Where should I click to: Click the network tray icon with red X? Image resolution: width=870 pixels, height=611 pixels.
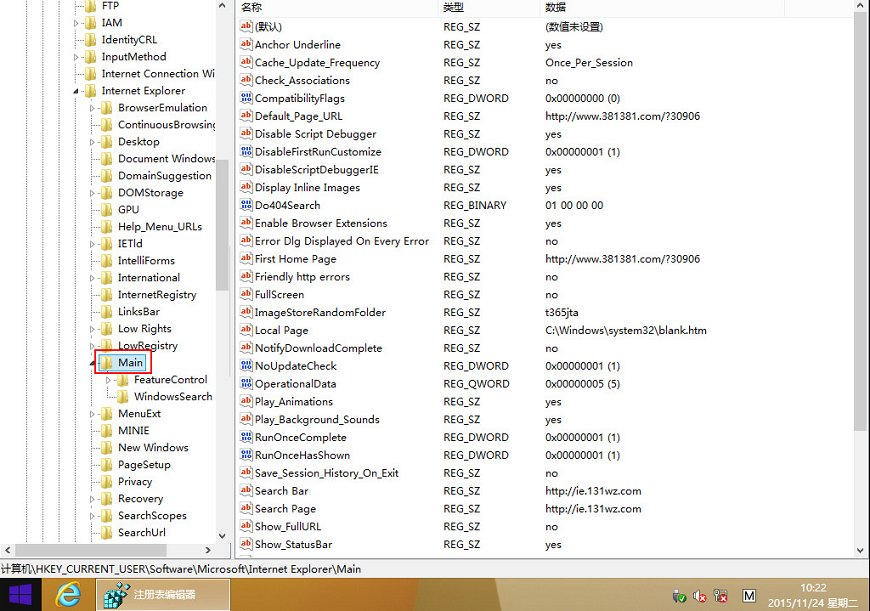pos(719,596)
